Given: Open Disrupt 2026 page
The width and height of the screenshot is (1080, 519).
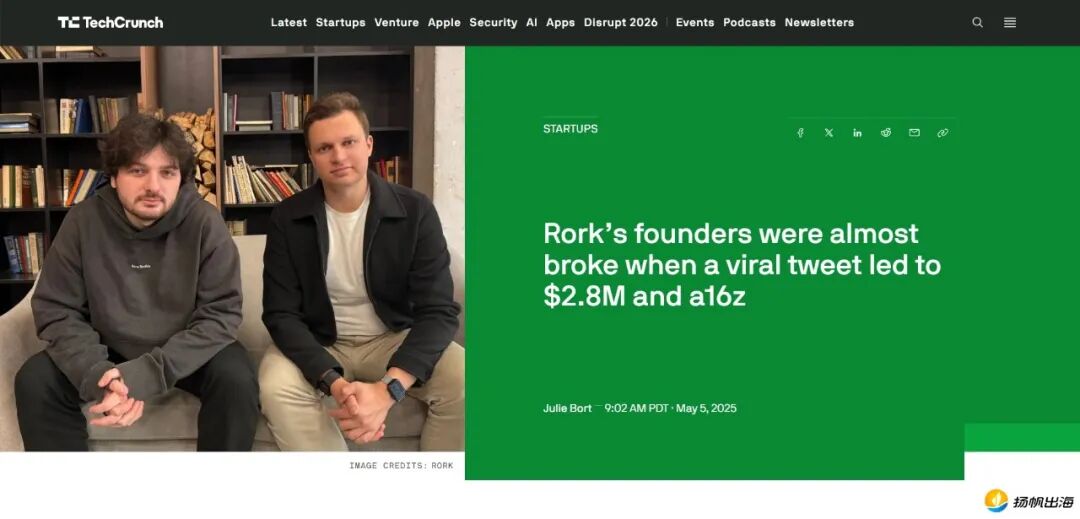Looking at the screenshot, I should 621,23.
